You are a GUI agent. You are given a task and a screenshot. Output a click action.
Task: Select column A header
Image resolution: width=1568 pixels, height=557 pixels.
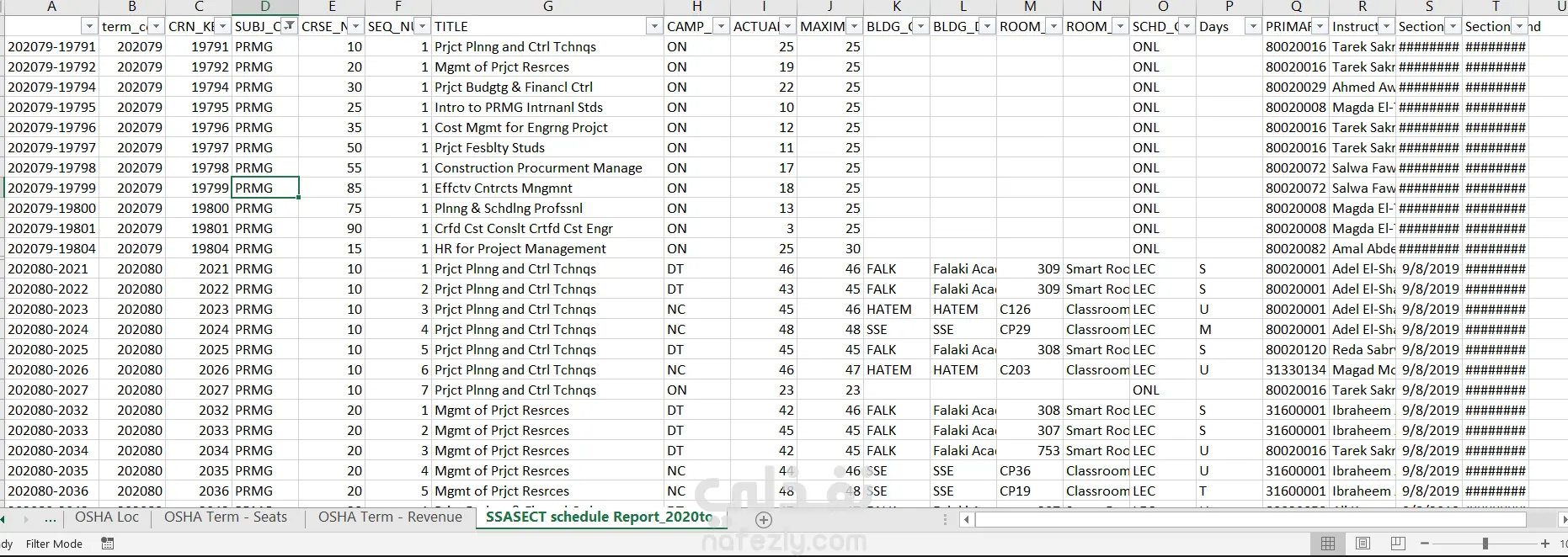pos(51,7)
